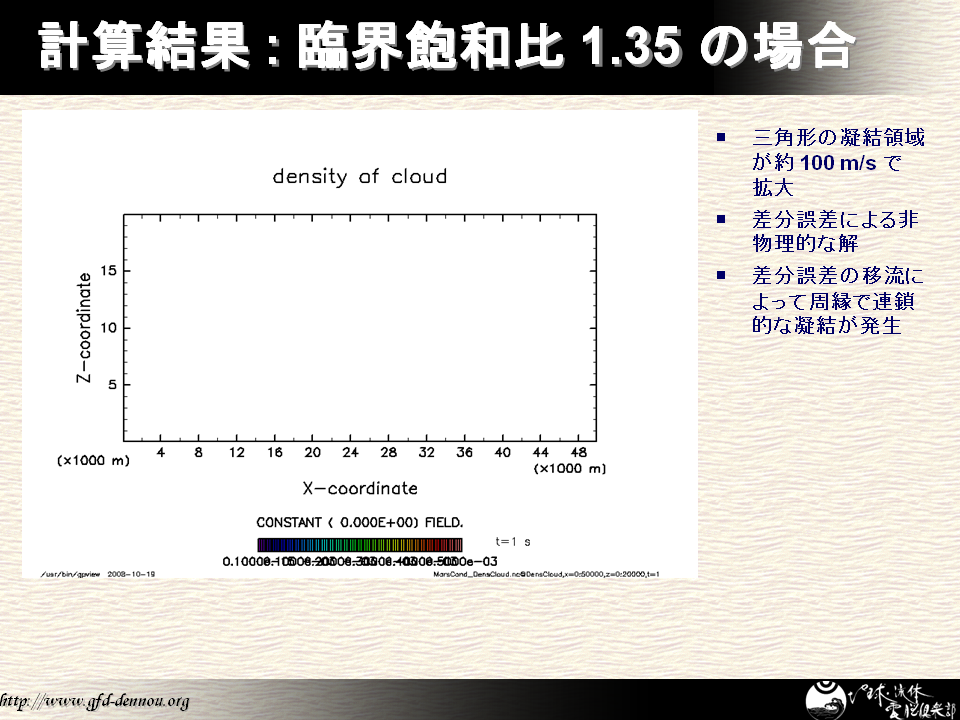Click the second blue square bullet marker

(x=721, y=219)
